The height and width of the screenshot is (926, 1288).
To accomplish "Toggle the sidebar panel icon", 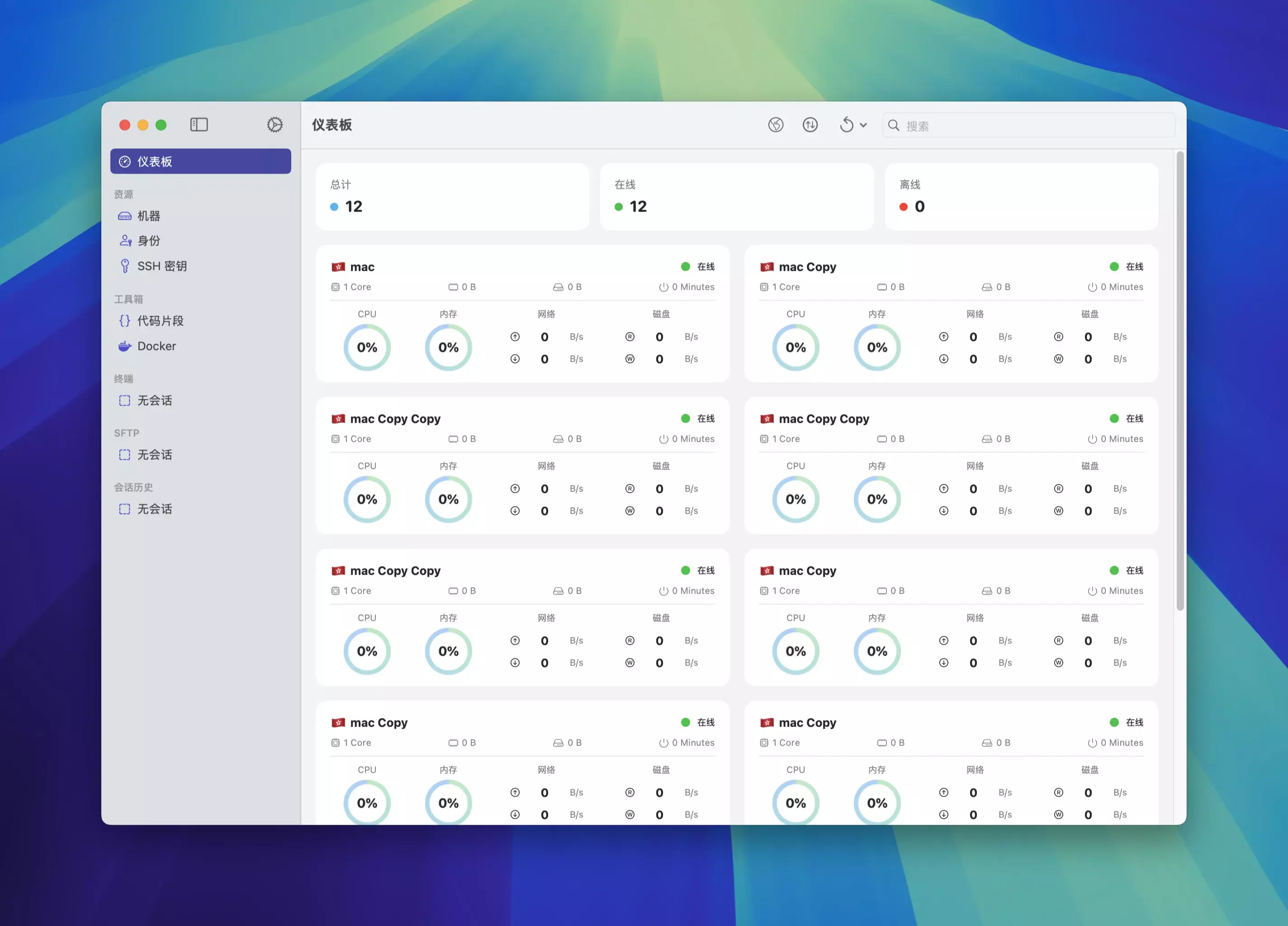I will (x=199, y=125).
